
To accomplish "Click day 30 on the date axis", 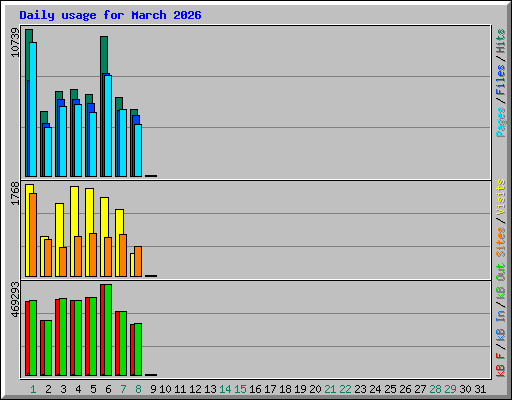I will point(465,389).
